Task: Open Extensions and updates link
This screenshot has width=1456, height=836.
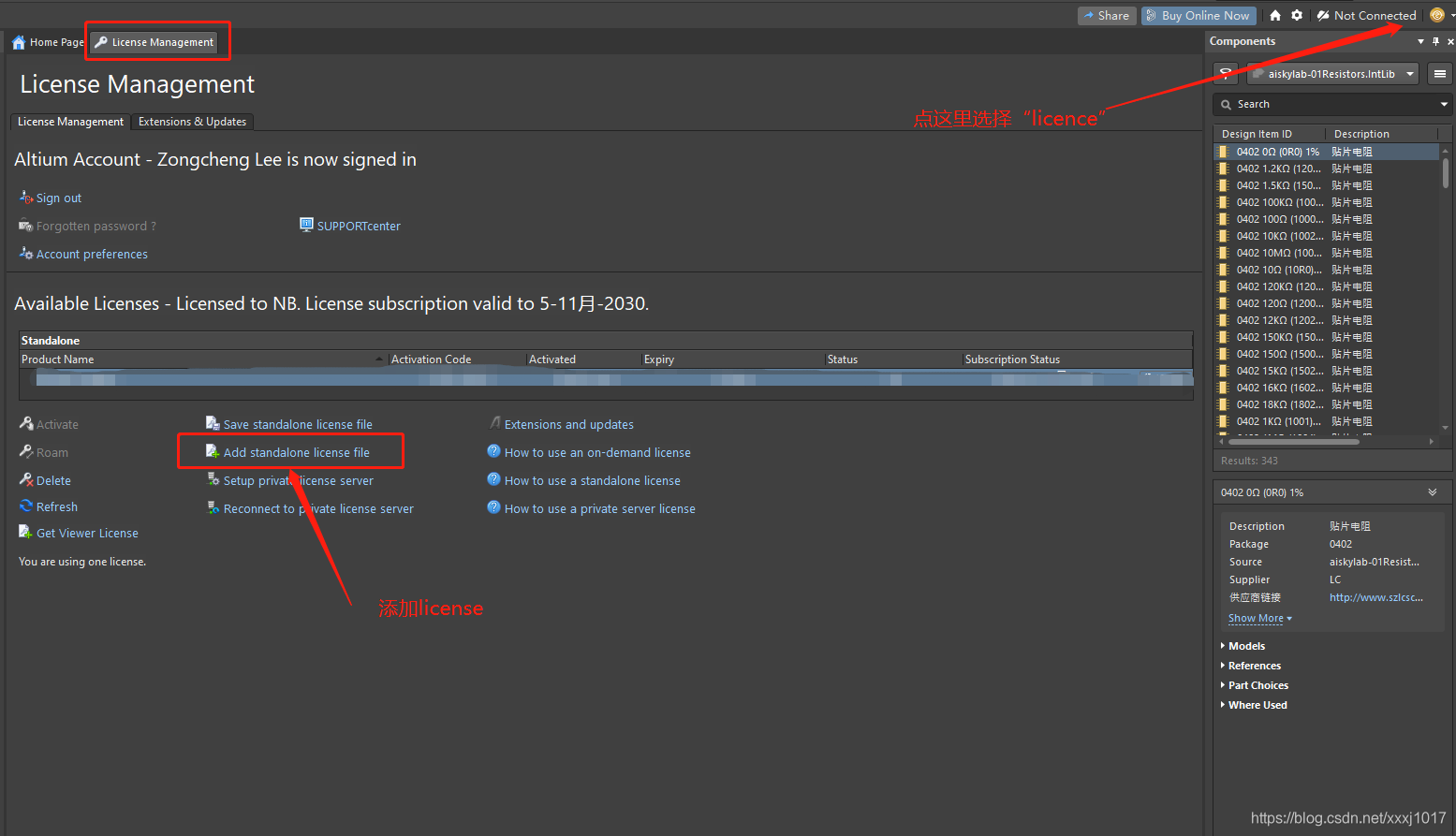Action: click(568, 424)
